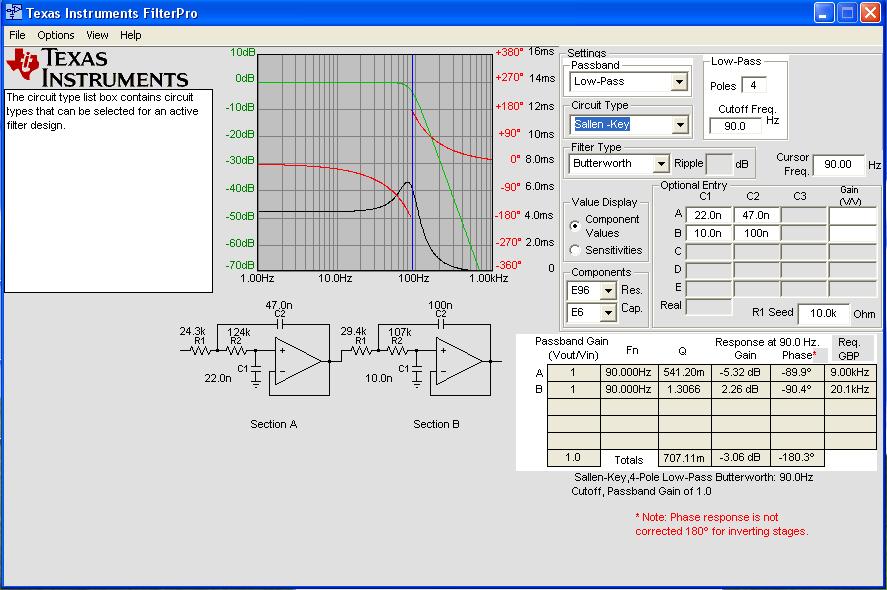
Task: Click the 24.3k R1 resistor in Section A
Action: (200, 351)
